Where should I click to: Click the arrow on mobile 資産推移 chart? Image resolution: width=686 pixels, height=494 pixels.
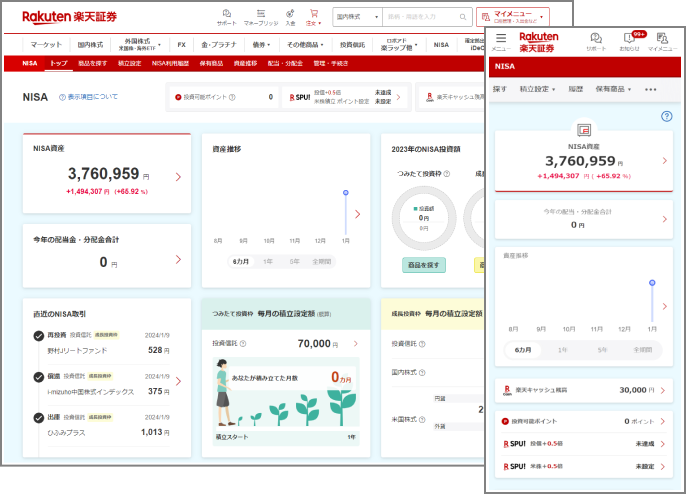665,306
